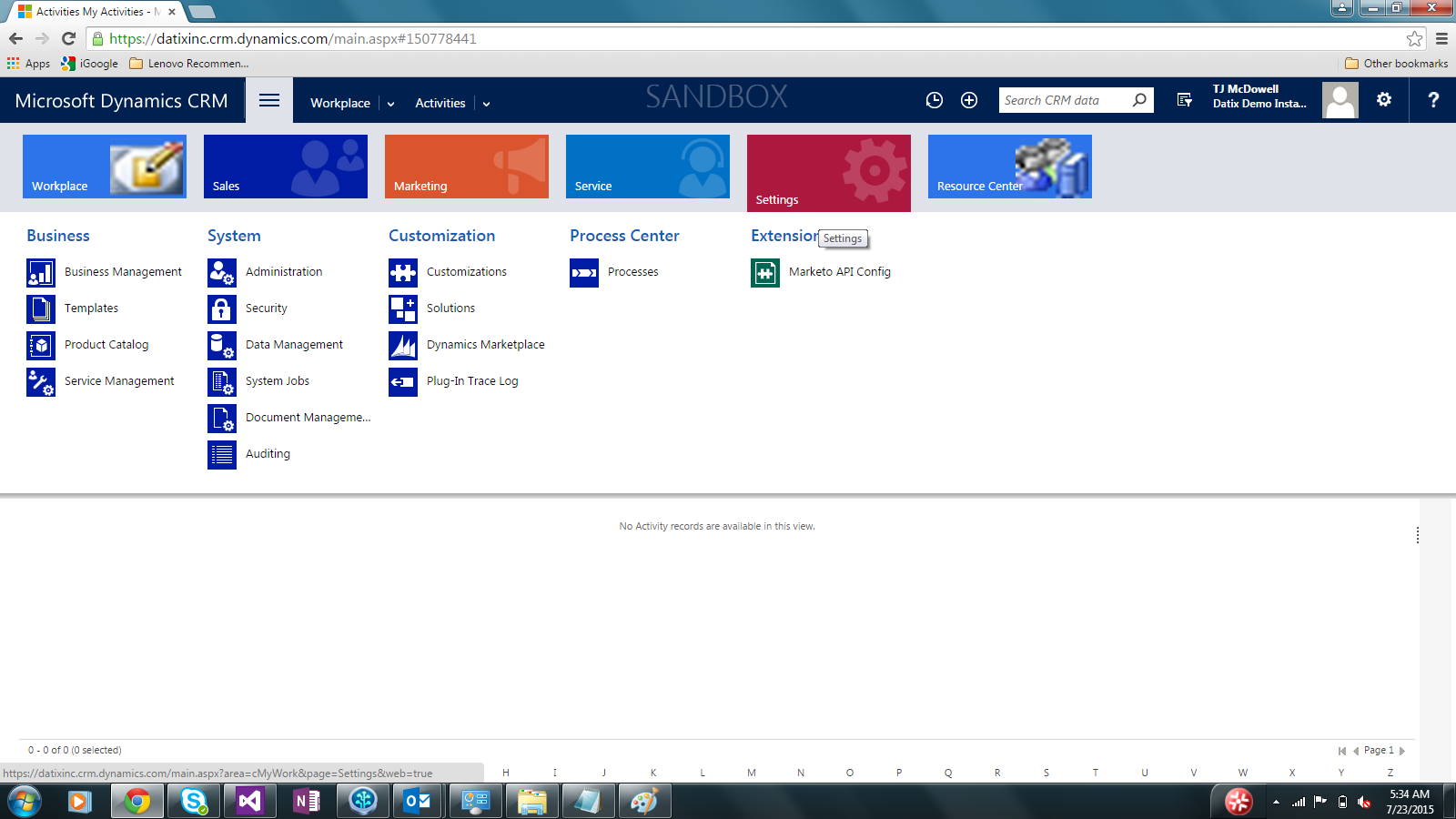Open the vertical dots more options
Screen dimensions: 1456x819
pos(1418,535)
